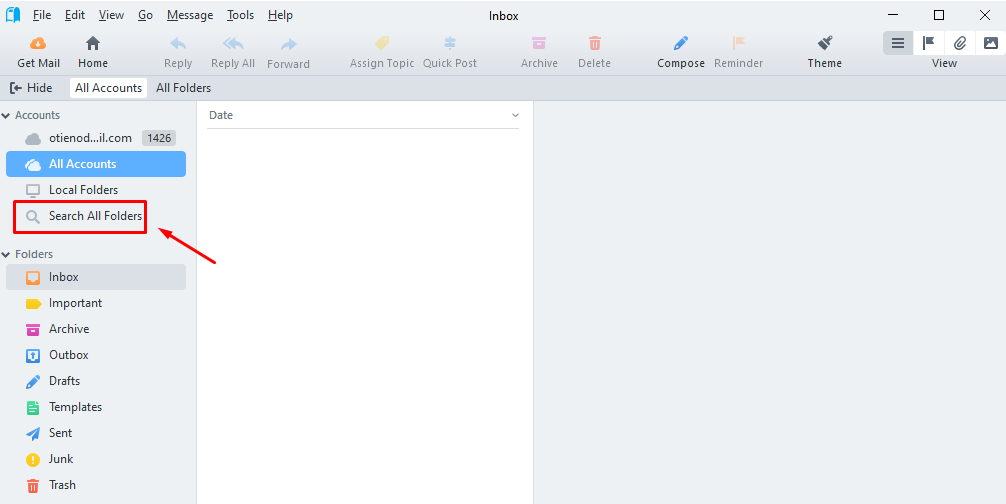Hide the sidebar panel
1006x504 pixels.
click(31, 88)
